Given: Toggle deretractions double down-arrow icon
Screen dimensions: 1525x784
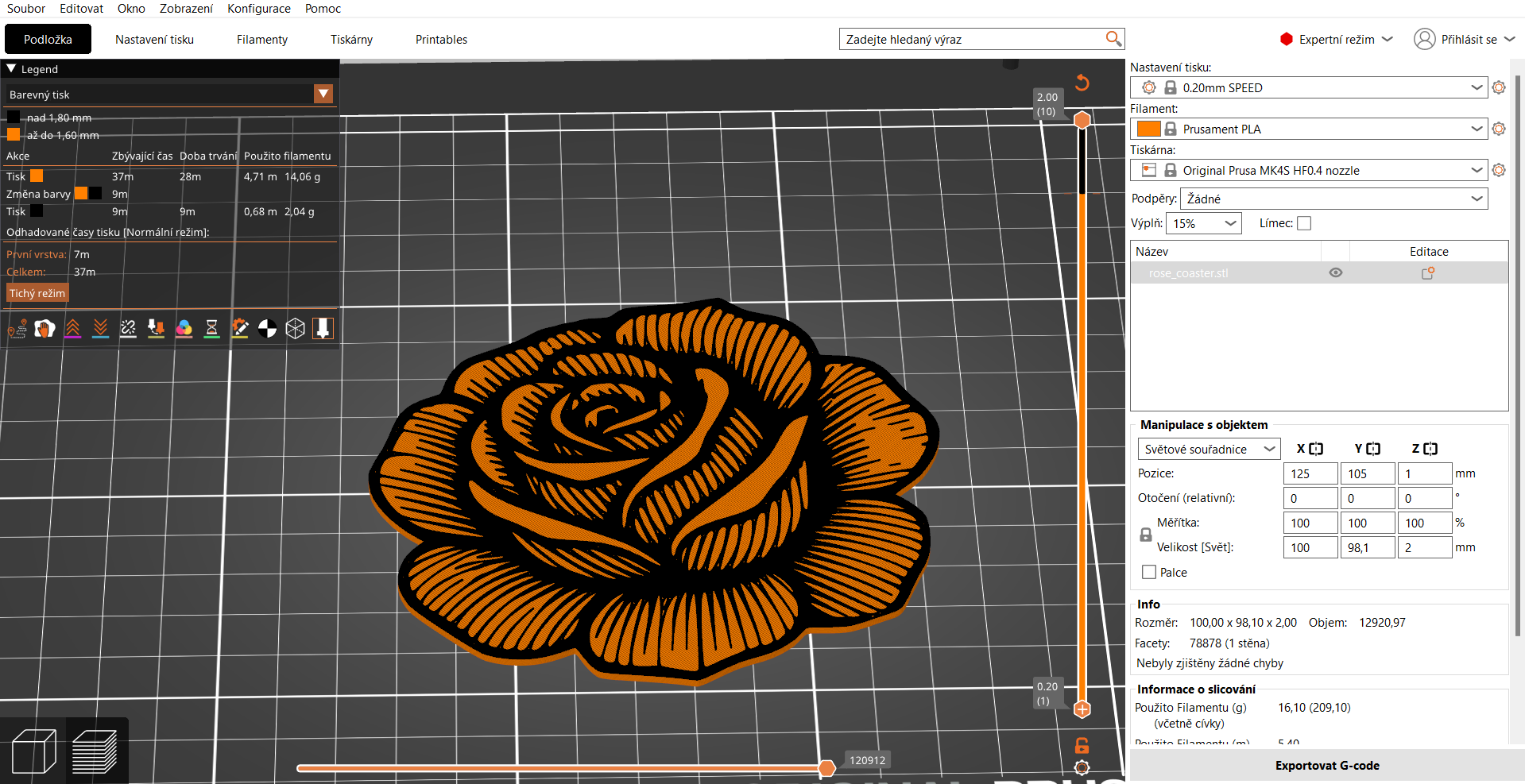Looking at the screenshot, I should (x=101, y=328).
